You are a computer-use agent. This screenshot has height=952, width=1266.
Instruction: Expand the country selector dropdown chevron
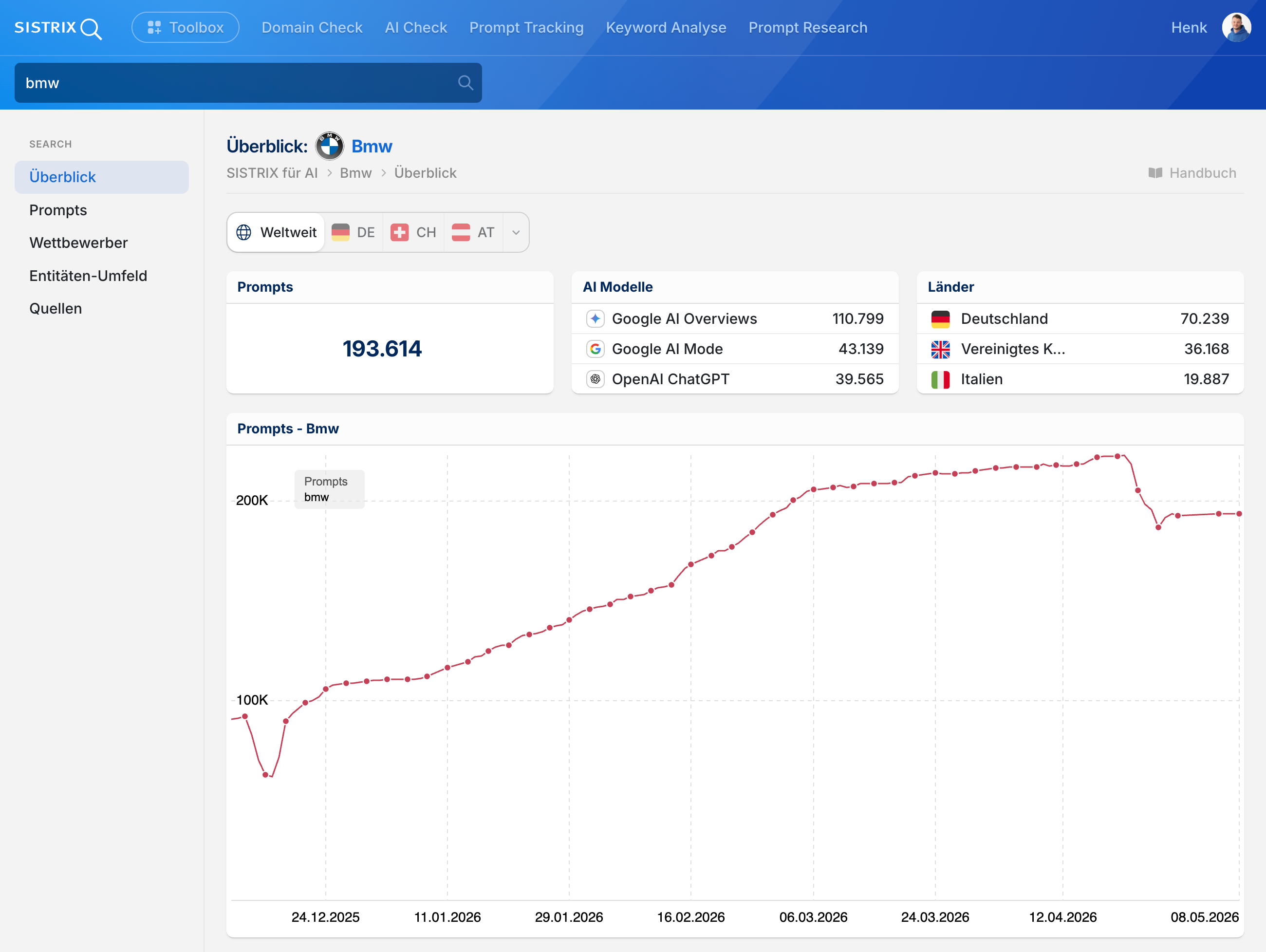(x=516, y=232)
